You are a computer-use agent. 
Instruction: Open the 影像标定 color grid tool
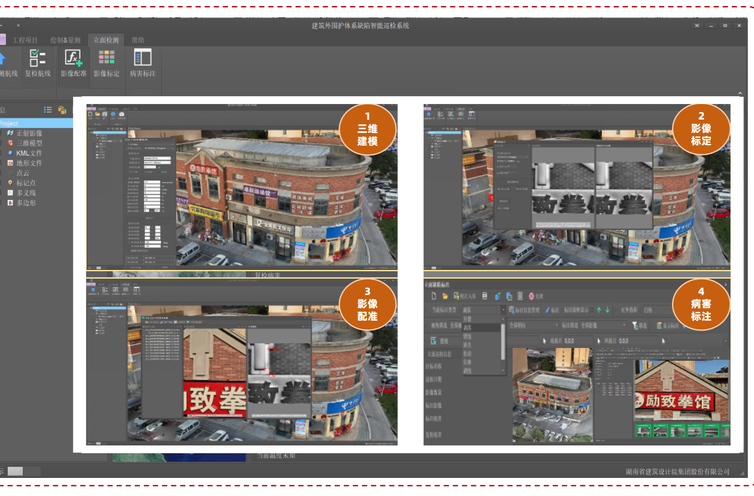coord(106,63)
